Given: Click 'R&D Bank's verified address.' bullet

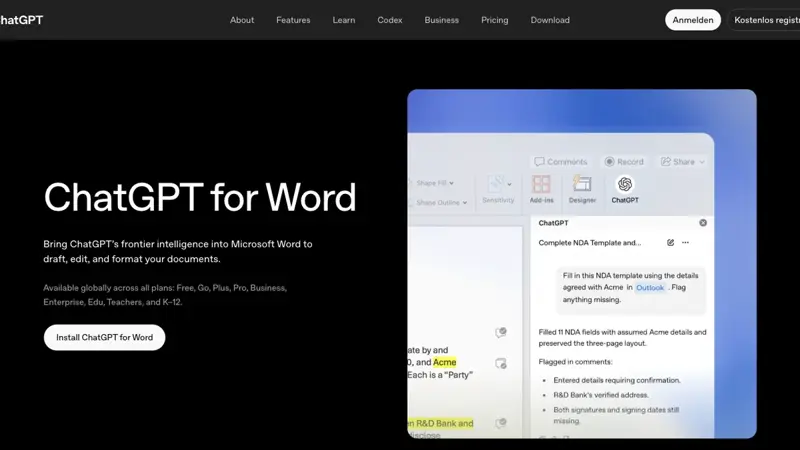Looking at the screenshot, I should point(601,395).
